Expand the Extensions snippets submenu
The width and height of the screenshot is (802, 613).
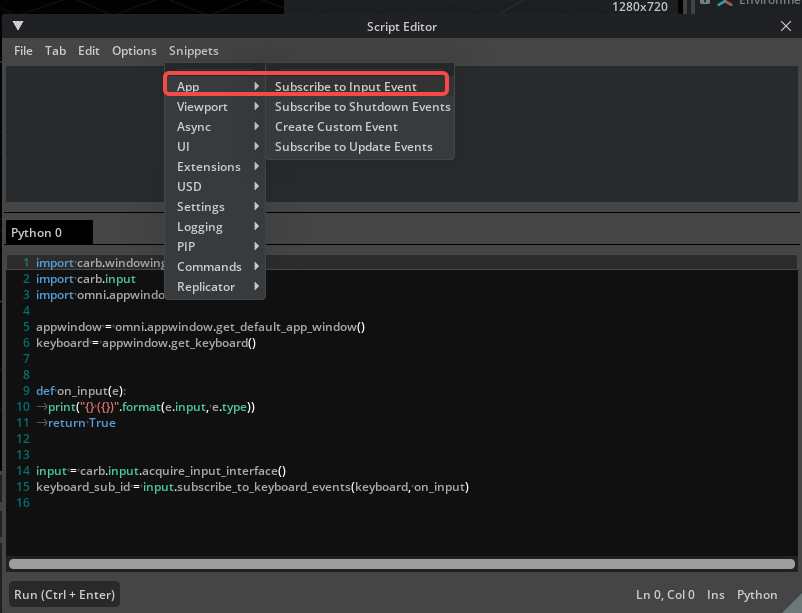(x=215, y=166)
